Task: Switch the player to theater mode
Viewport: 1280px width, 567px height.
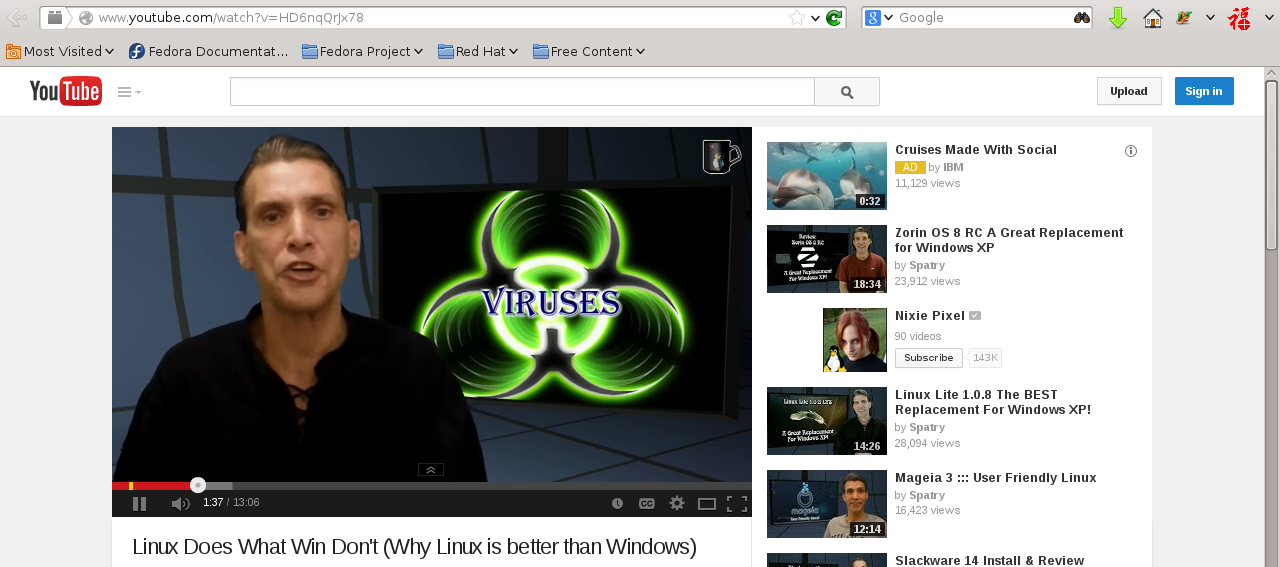Action: pyautogui.click(x=707, y=503)
